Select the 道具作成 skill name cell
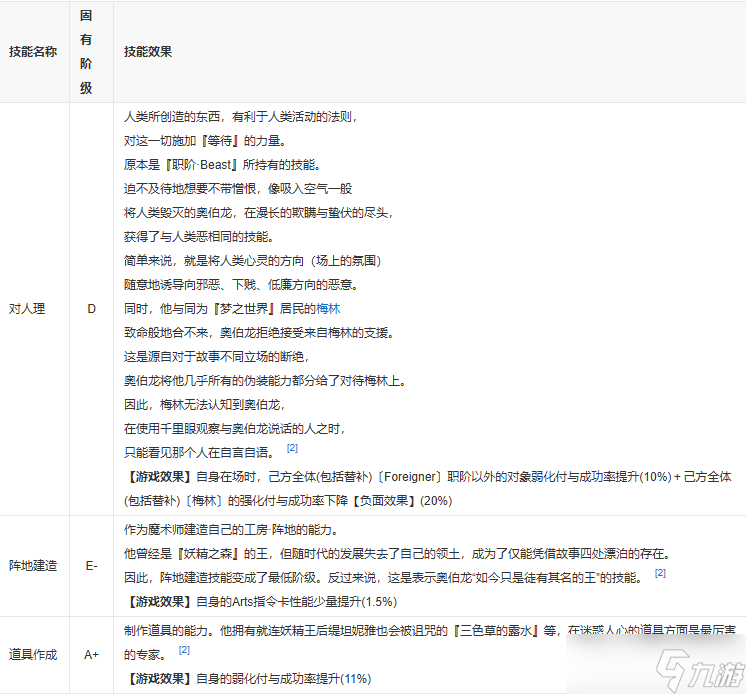This screenshot has height=694, width=746. click(x=33, y=654)
